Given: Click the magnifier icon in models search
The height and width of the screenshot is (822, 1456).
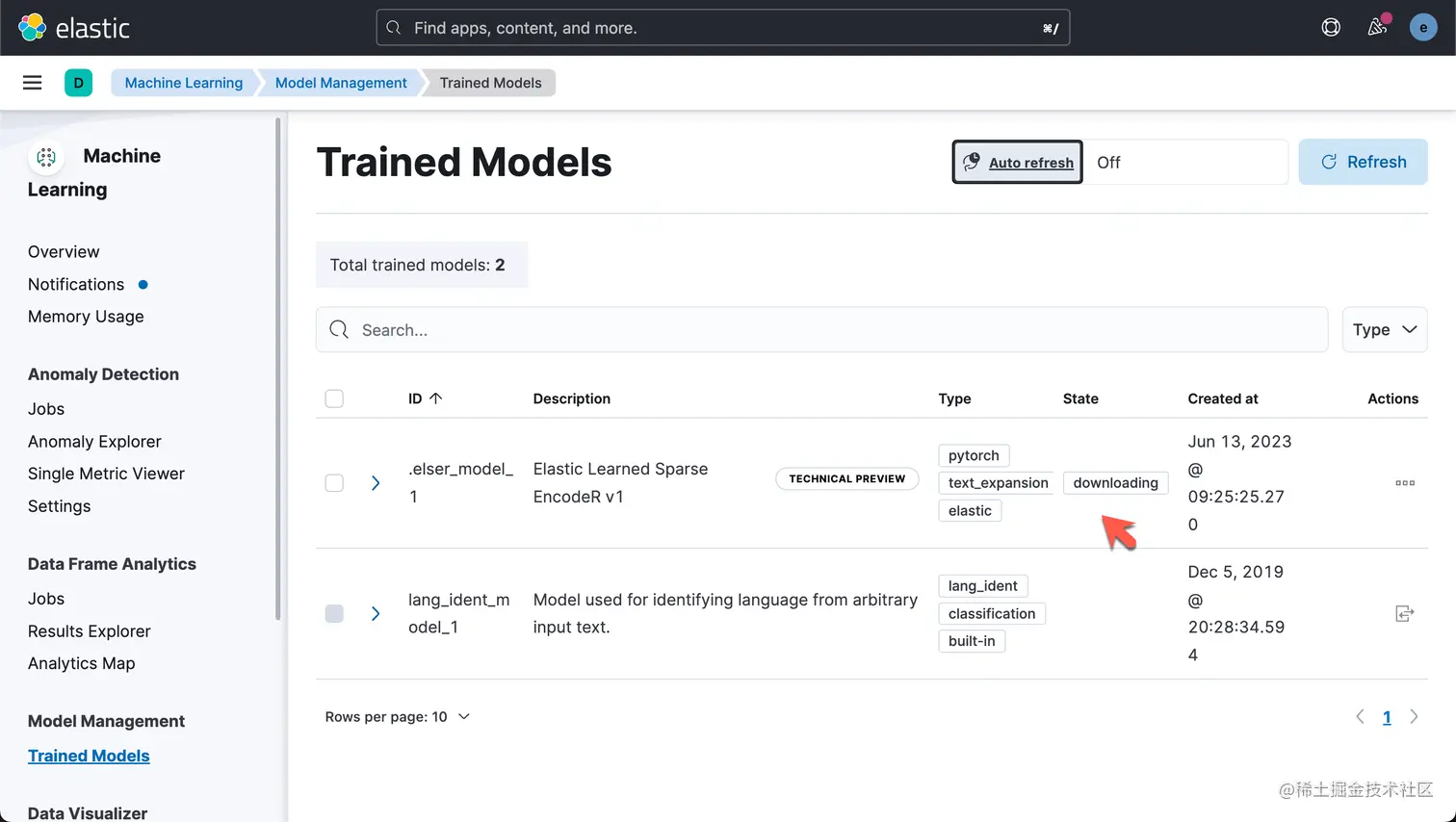Looking at the screenshot, I should pyautogui.click(x=339, y=330).
